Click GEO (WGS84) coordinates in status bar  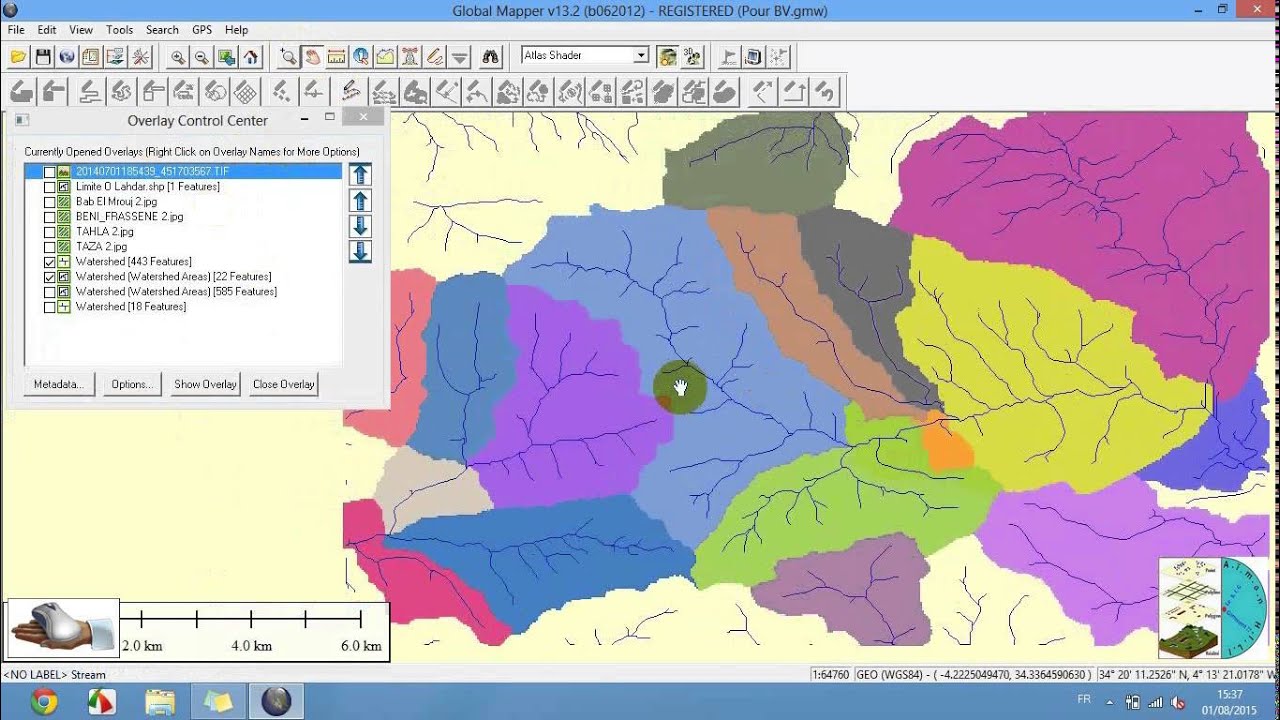[974, 675]
